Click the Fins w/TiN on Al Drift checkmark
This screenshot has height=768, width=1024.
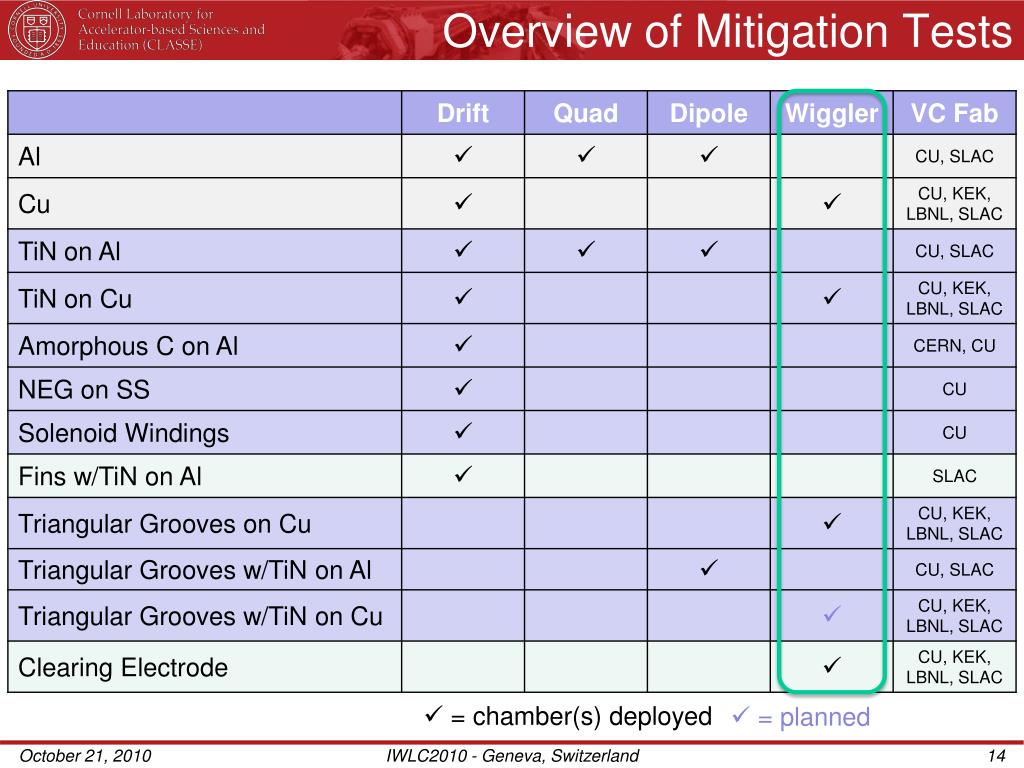[463, 475]
